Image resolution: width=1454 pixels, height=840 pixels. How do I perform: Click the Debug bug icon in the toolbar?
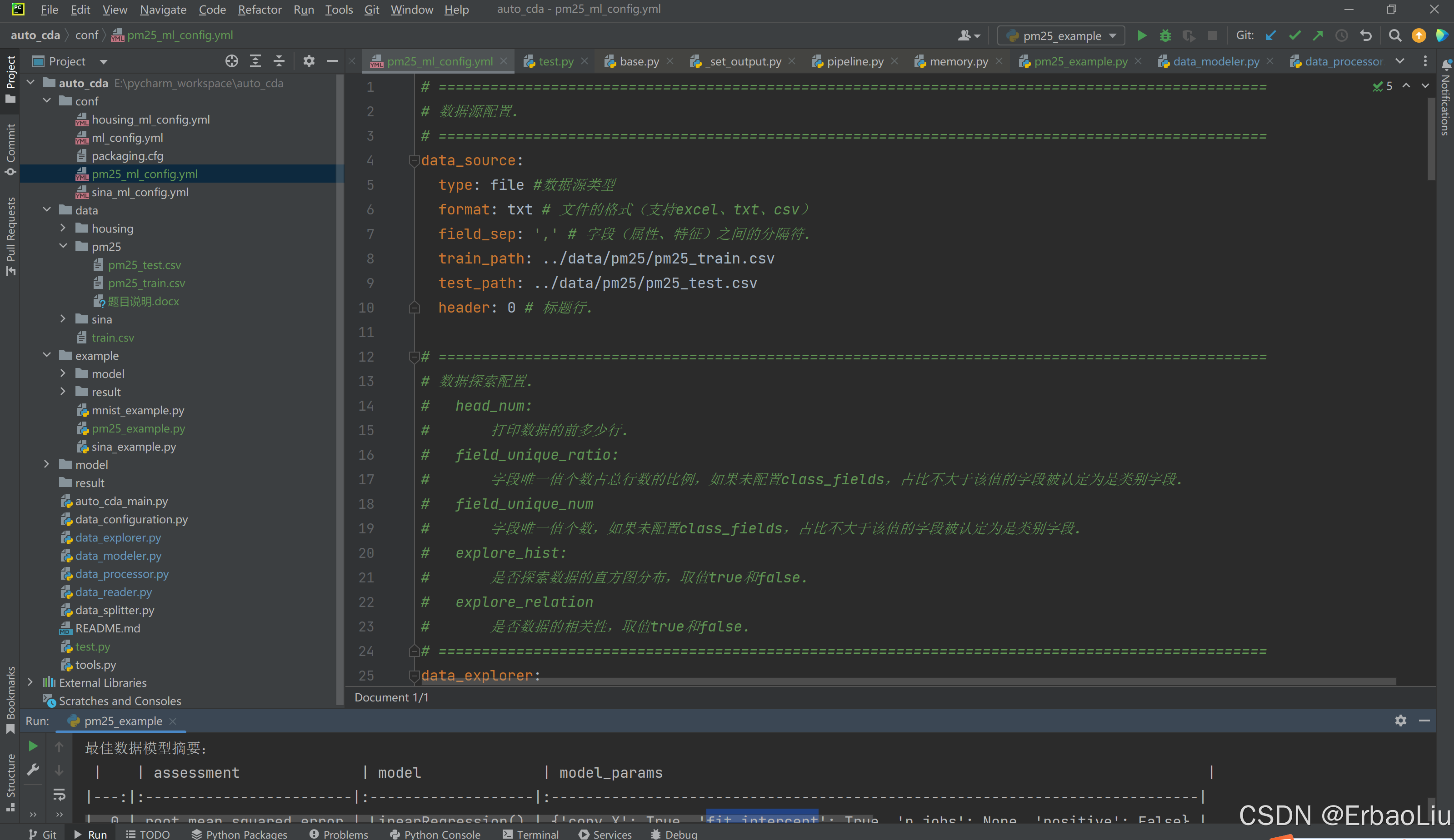point(1165,36)
